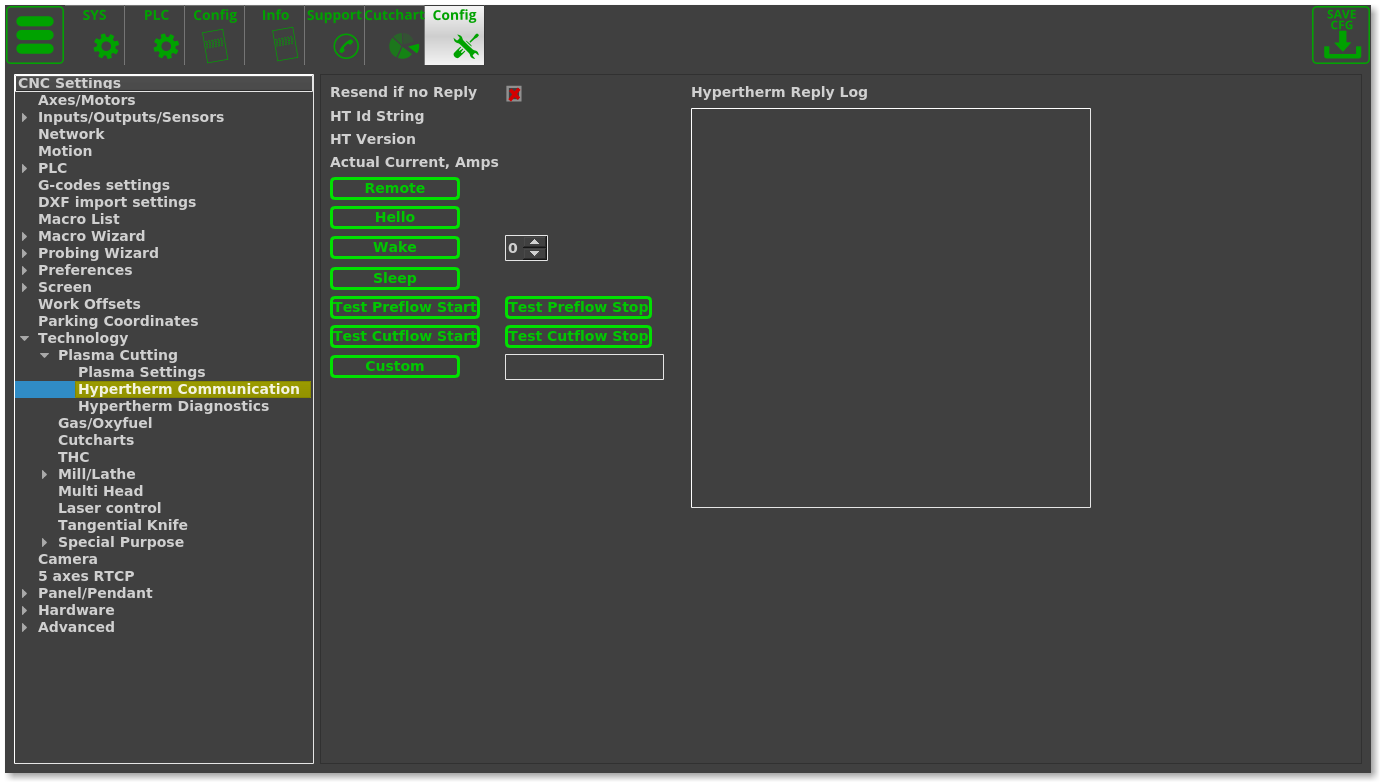Collapse the Technology tree node
This screenshot has width=1380, height=782.
(x=25, y=339)
